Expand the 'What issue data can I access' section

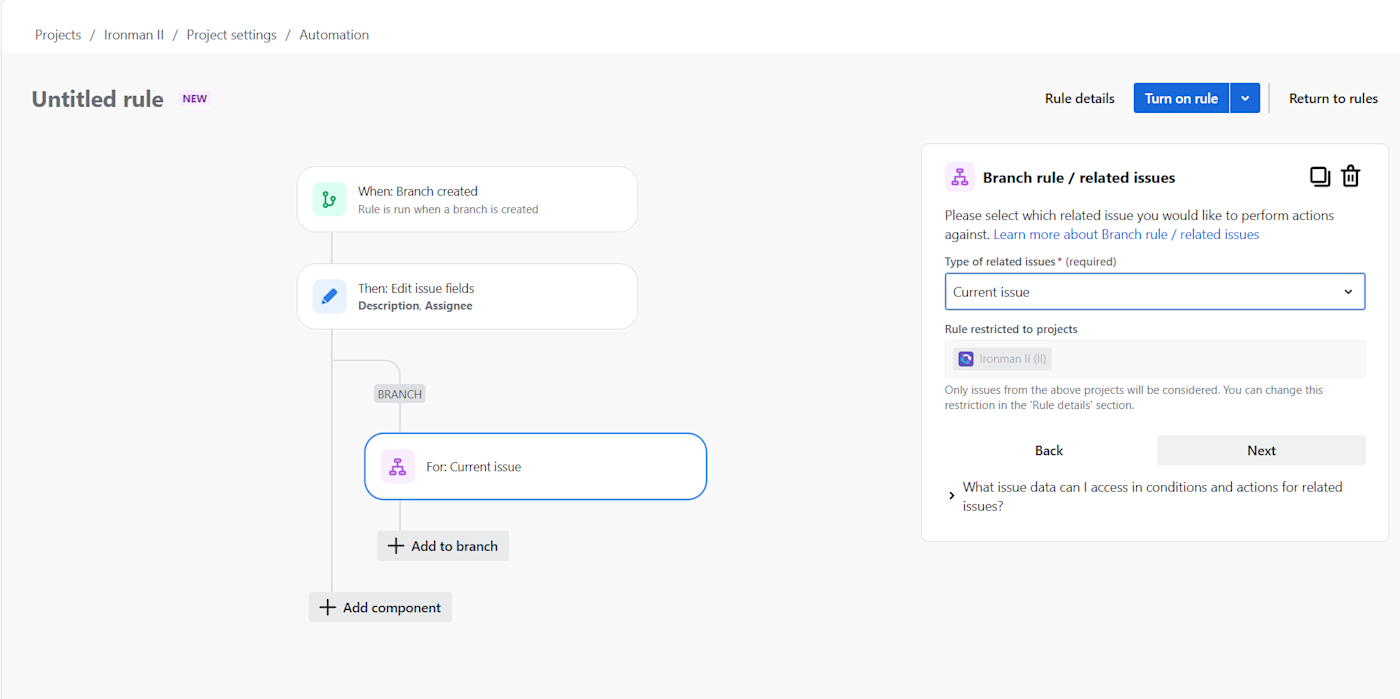coord(952,496)
